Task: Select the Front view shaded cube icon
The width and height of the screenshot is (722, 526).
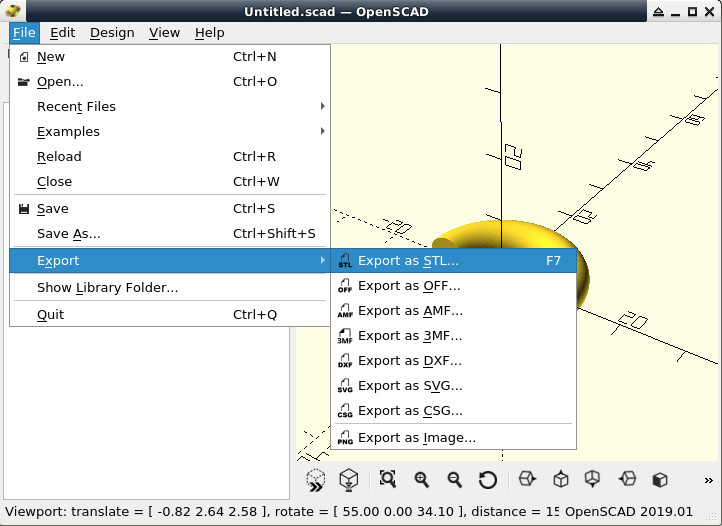Action: [x=660, y=479]
